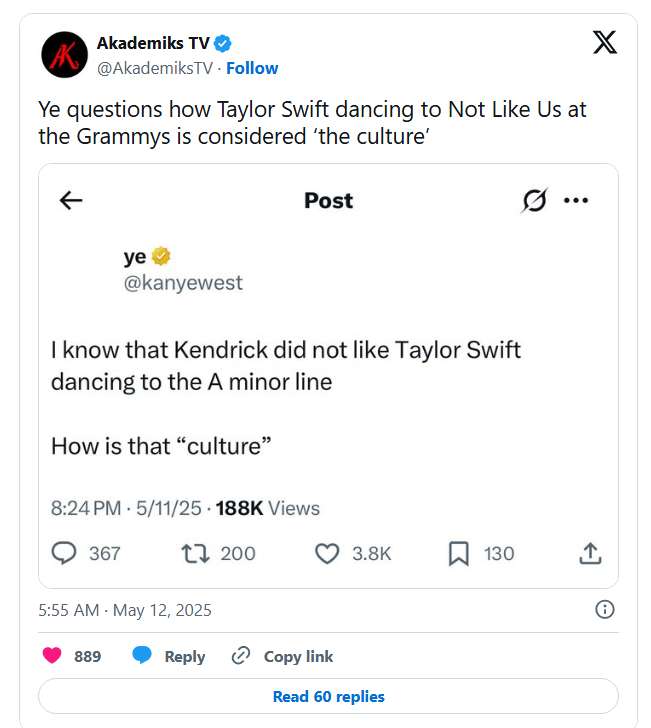The width and height of the screenshot is (651, 728).
Task: Click the Akademiks TV display name
Action: pos(153,43)
